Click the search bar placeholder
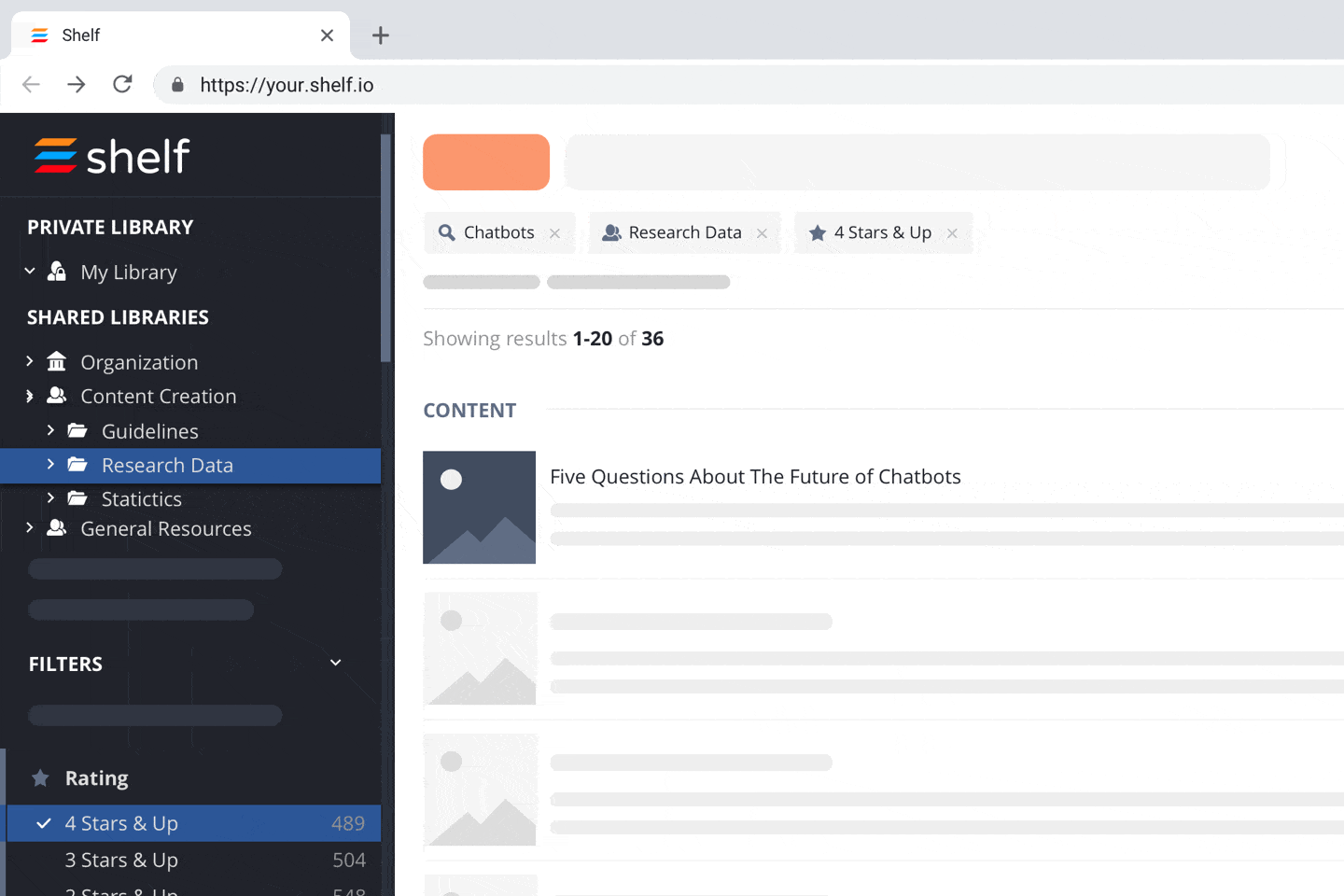 point(917,162)
